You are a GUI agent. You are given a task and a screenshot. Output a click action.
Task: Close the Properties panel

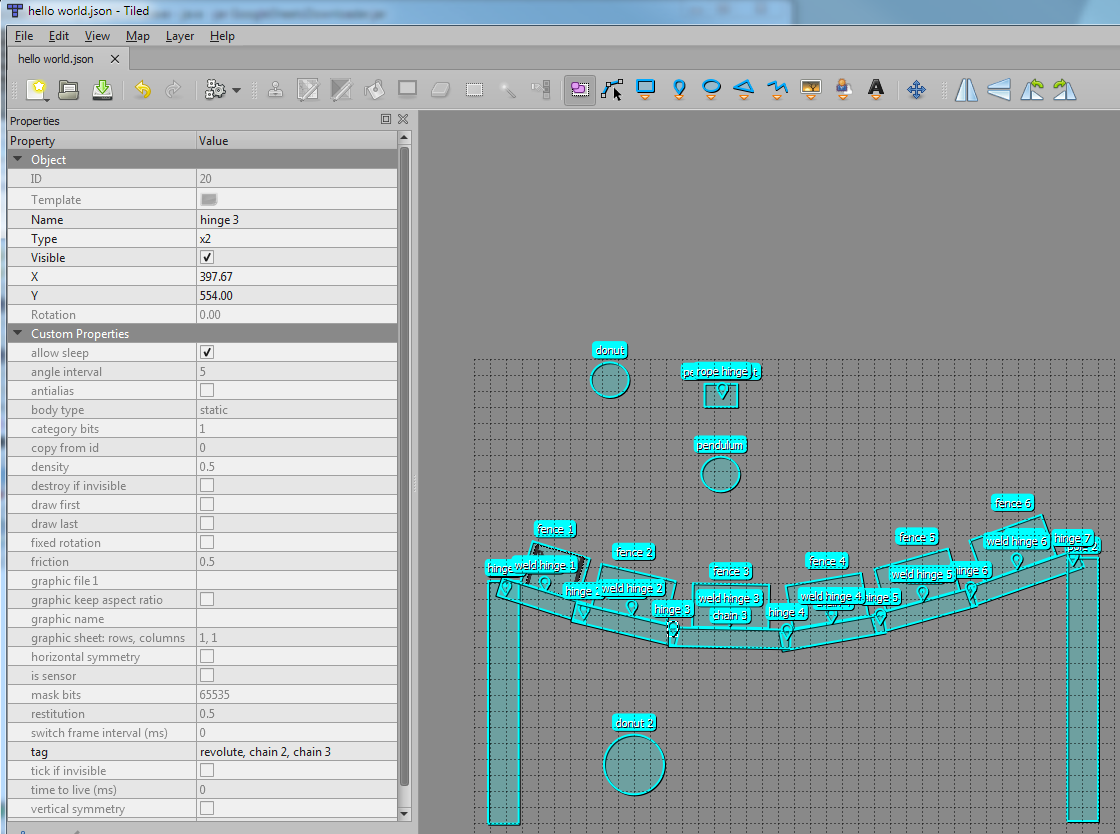[403, 119]
